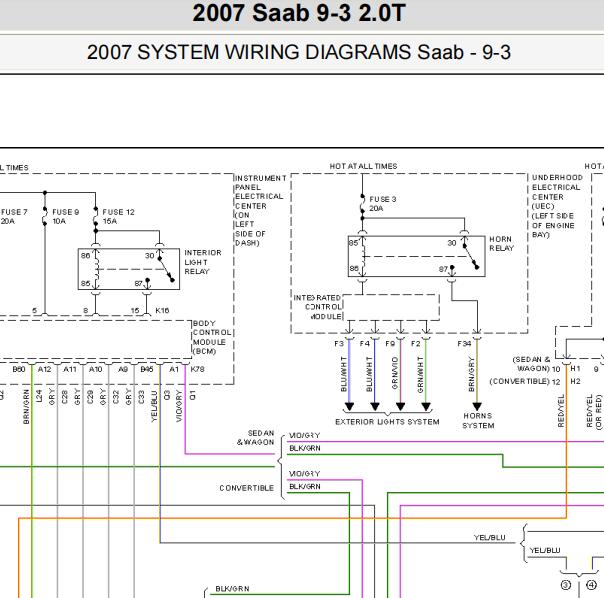Select the "INSTRUMENT PANEL ELECTRICAL CENTER" description
The width and height of the screenshot is (604, 598).
click(261, 210)
